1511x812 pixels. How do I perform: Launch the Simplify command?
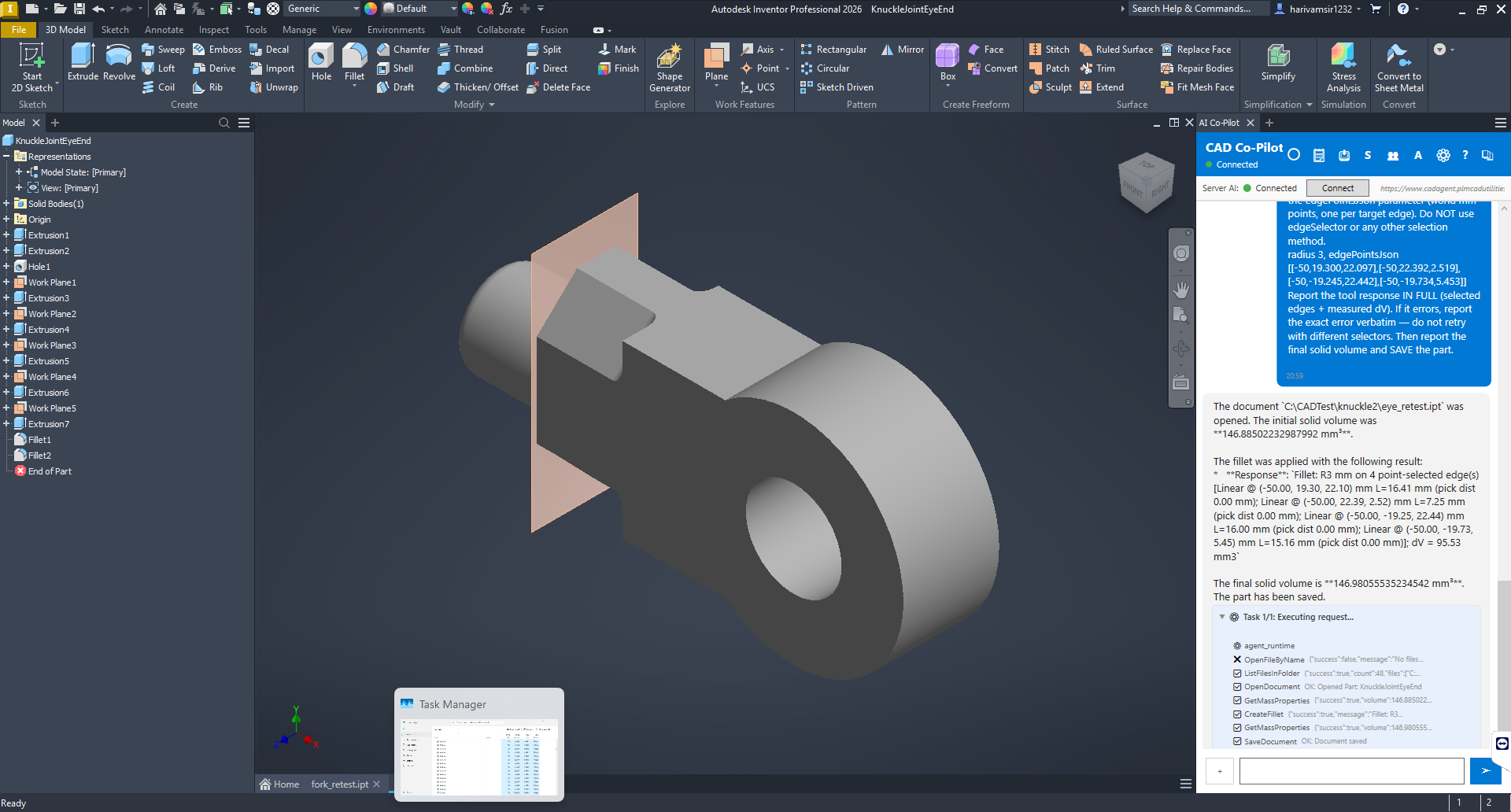[1278, 62]
